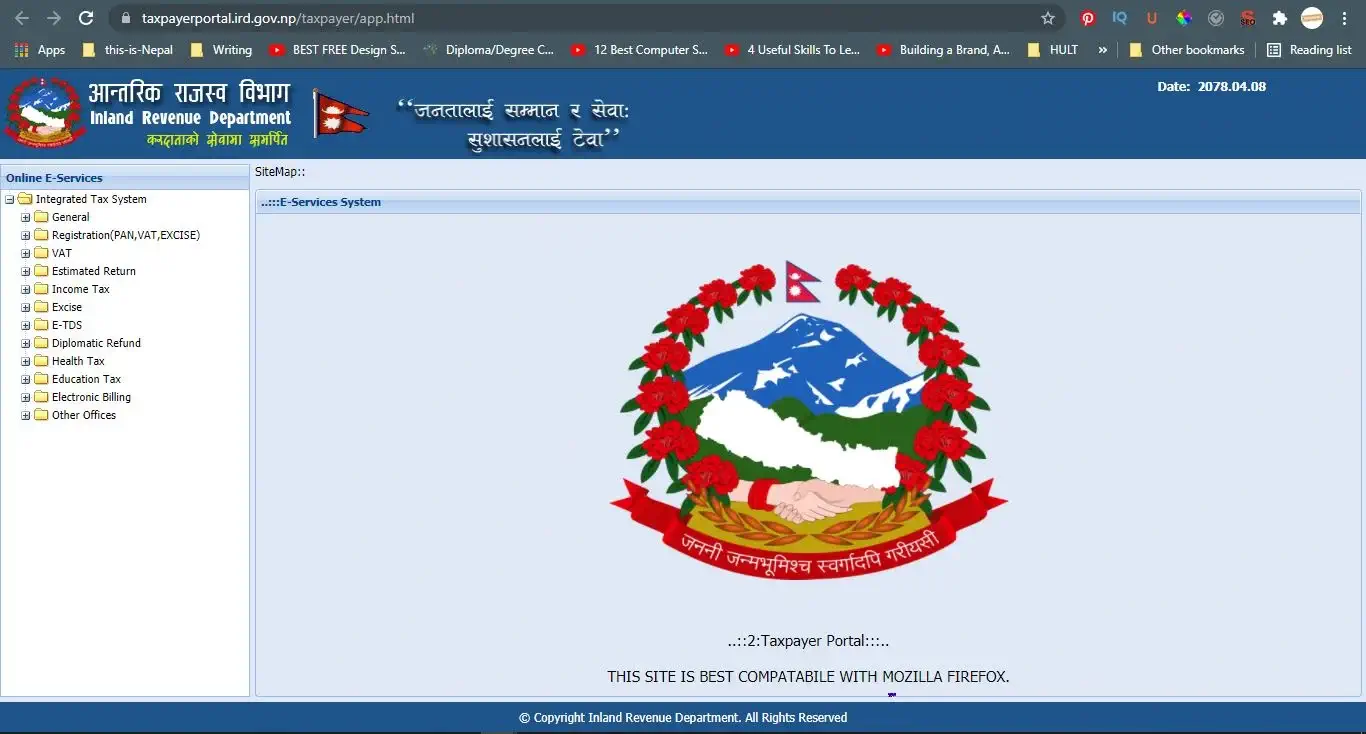Collapse the Integrated Tax System tree node

click(x=9, y=199)
